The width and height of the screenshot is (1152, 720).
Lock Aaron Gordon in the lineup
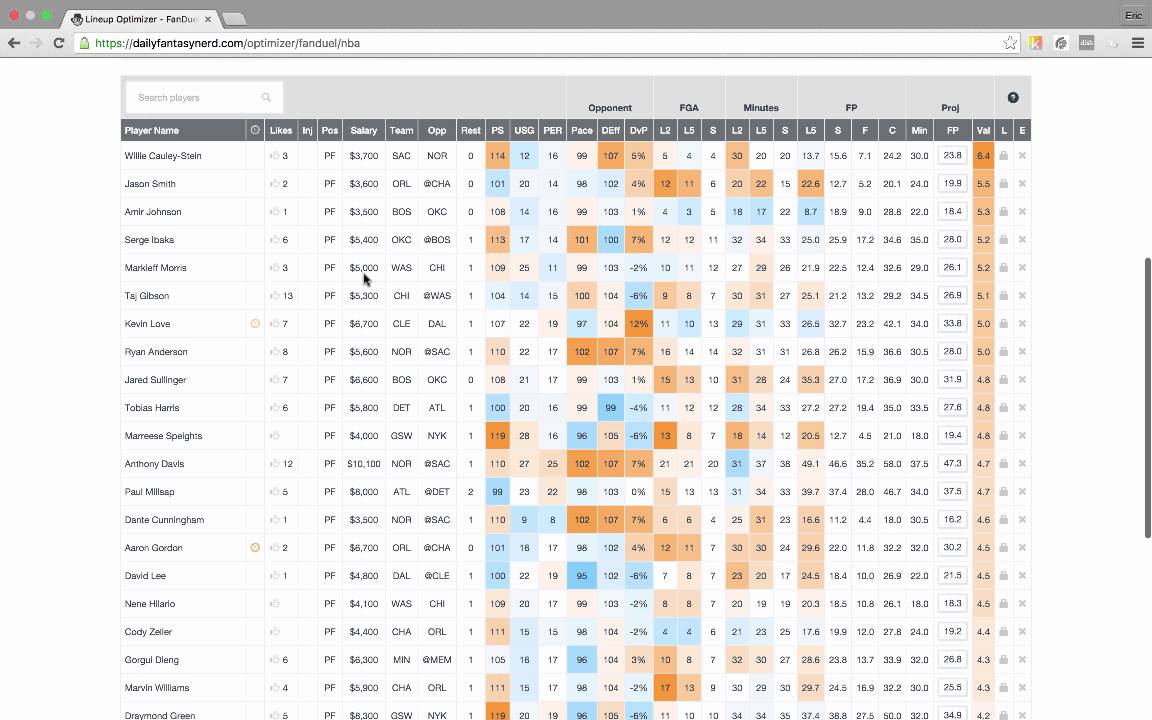[x=1003, y=547]
